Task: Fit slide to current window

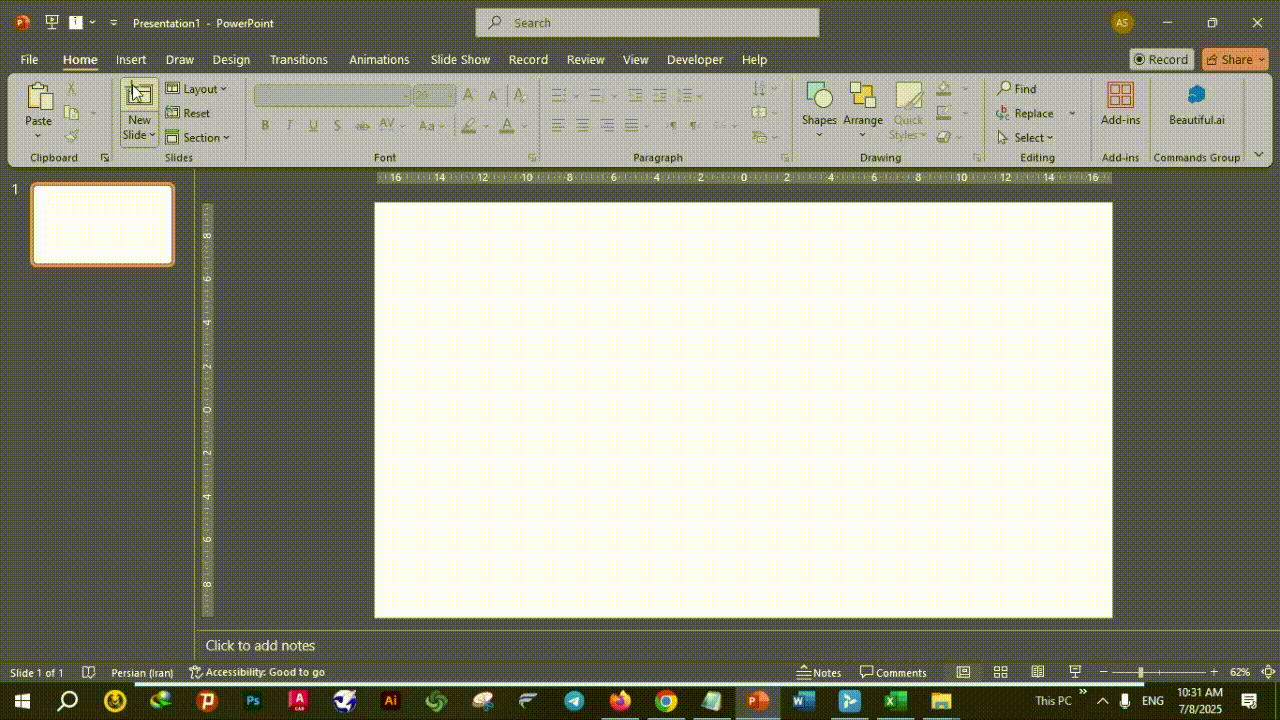Action: pyautogui.click(x=1268, y=672)
